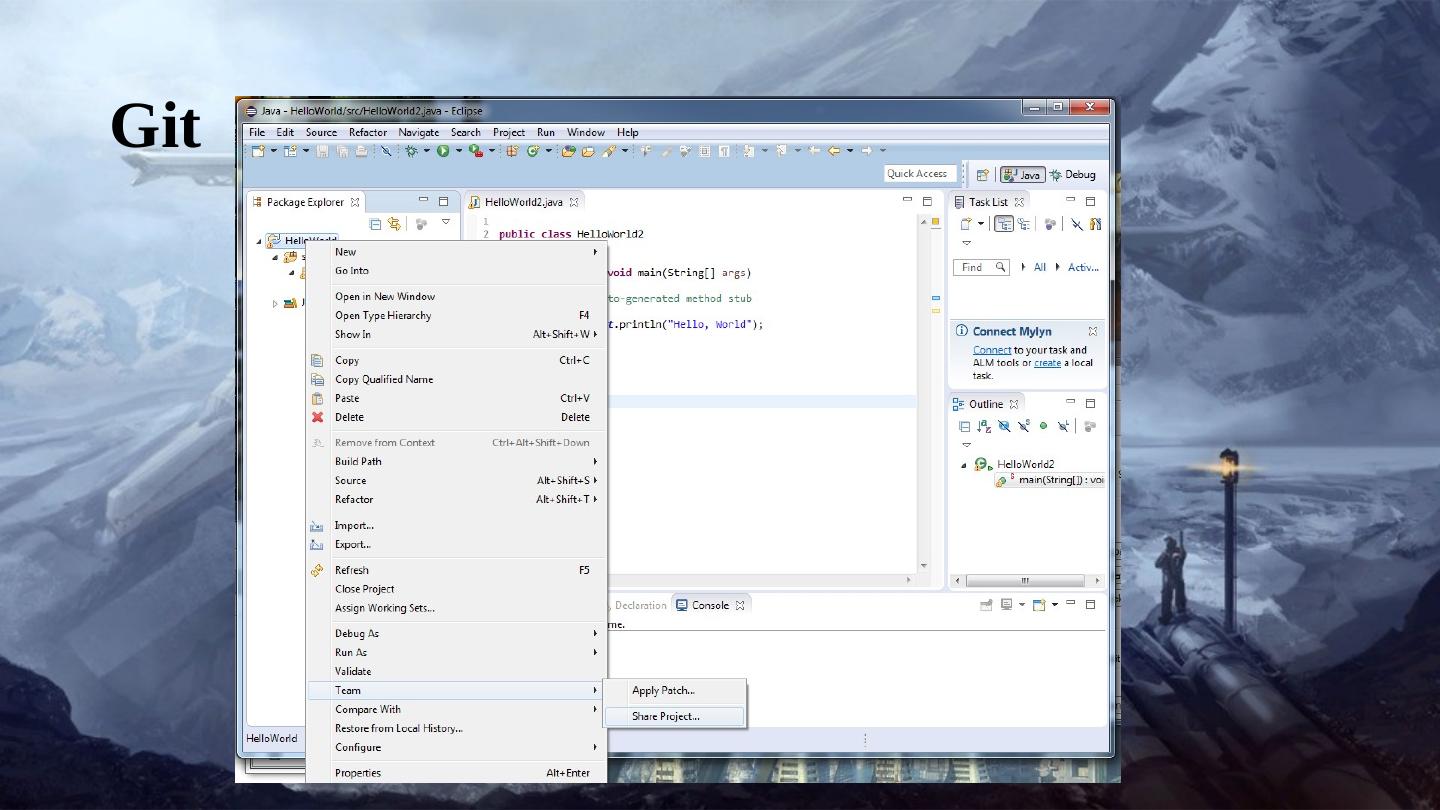The height and width of the screenshot is (810, 1440).
Task: Click the Debug bug icon in toolbar
Action: [411, 151]
